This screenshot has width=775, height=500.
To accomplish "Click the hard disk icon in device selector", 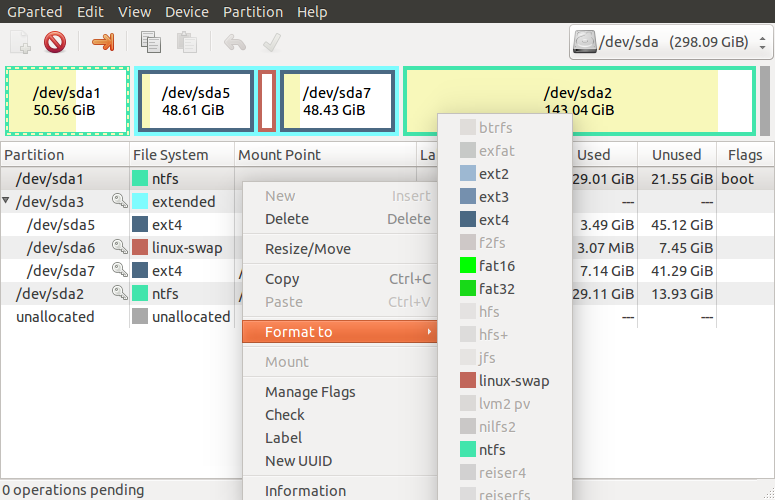I will coord(585,42).
